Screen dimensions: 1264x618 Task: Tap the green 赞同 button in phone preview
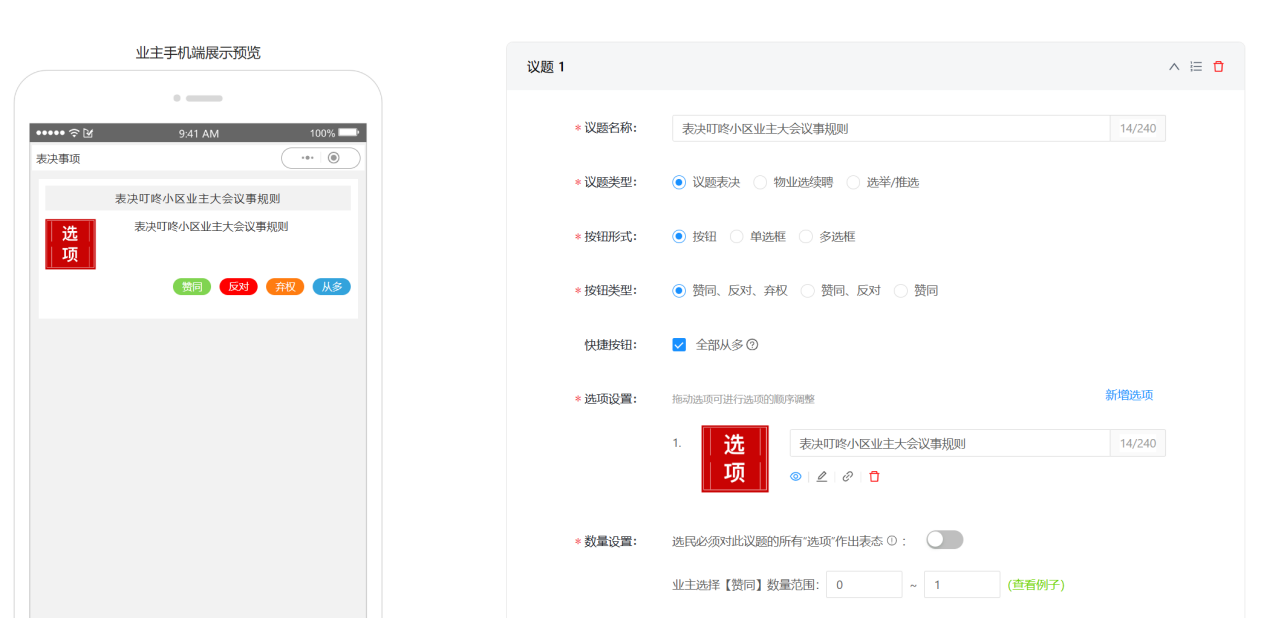(x=192, y=287)
